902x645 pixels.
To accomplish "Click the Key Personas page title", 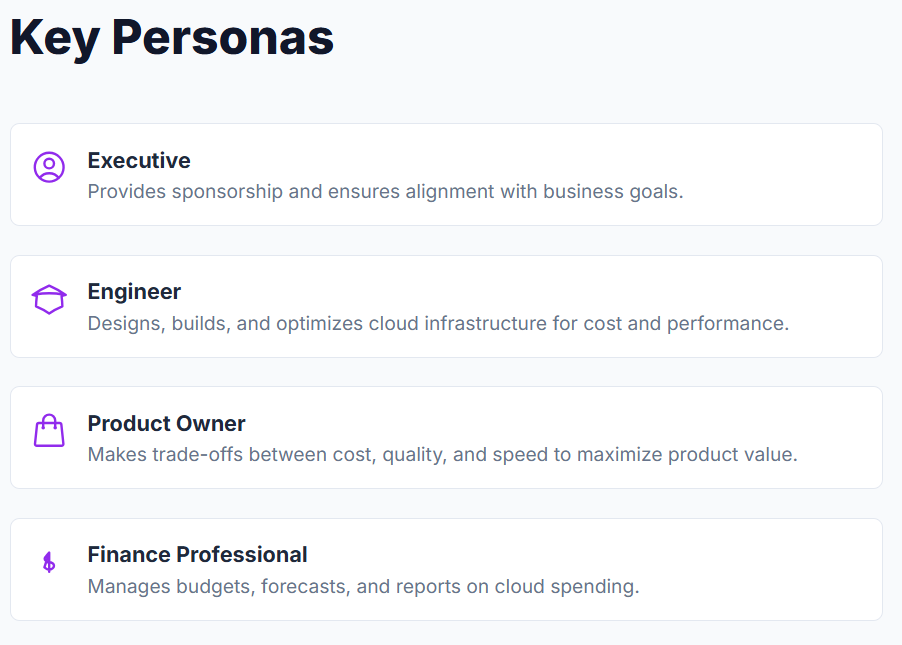I will click(x=172, y=38).
